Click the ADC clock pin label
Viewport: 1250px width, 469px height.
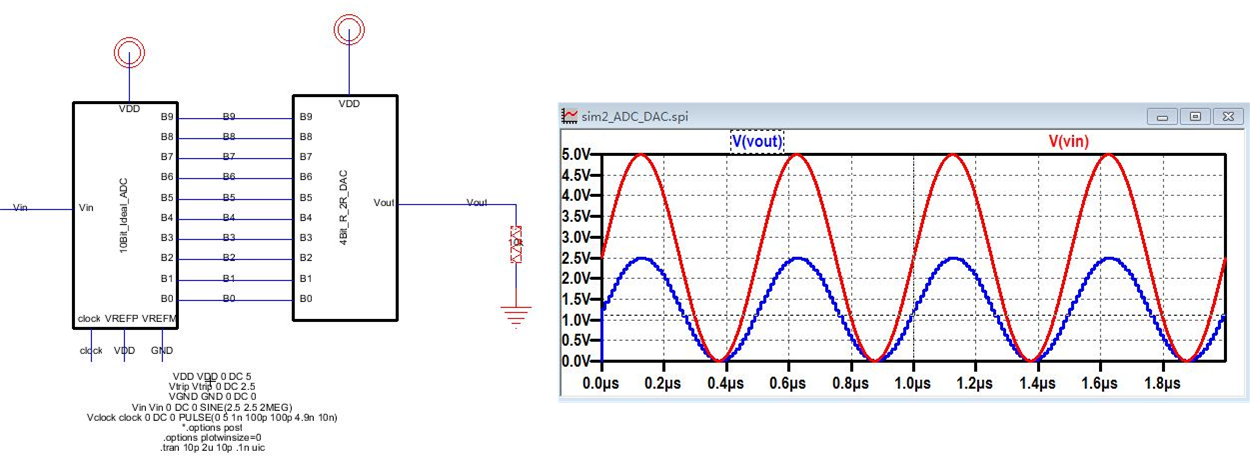(88, 319)
